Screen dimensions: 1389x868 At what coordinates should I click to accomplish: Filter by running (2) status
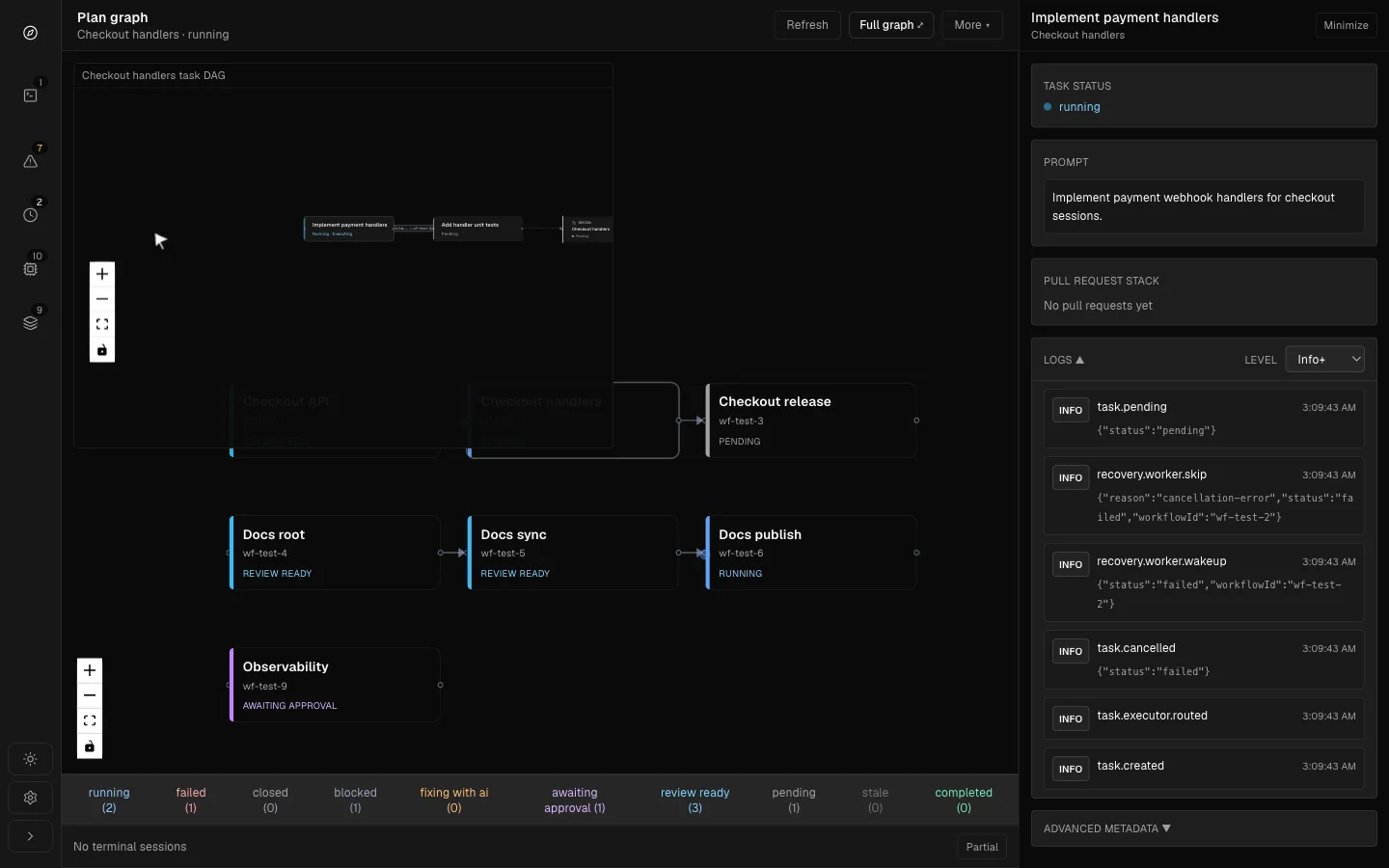click(x=109, y=800)
